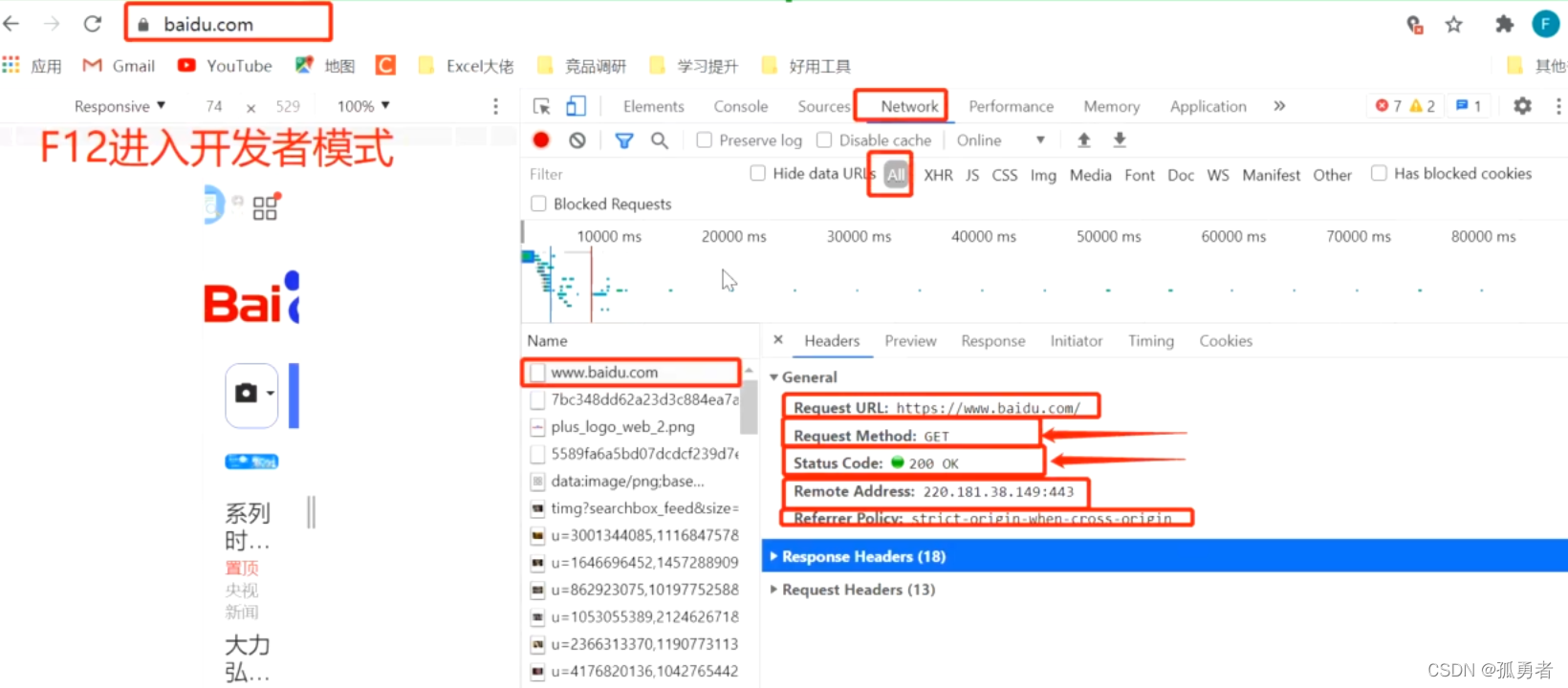The image size is (1568, 688).
Task: Tick Has blocked cookies checkbox
Action: pyautogui.click(x=1379, y=173)
